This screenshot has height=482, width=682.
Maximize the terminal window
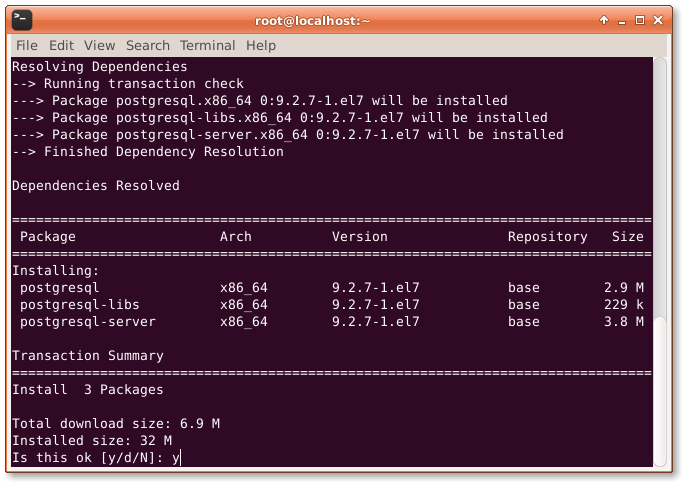coord(641,20)
